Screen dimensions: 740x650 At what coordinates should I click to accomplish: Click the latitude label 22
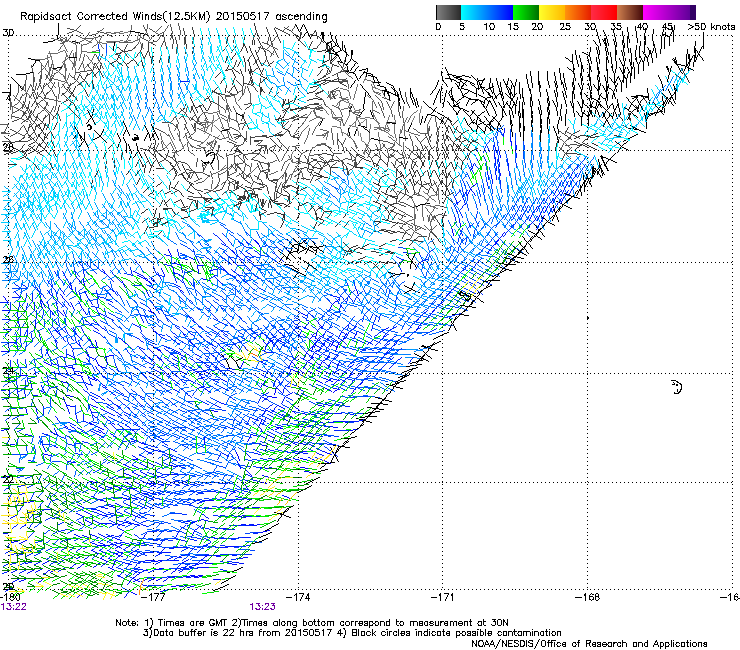(x=8, y=479)
